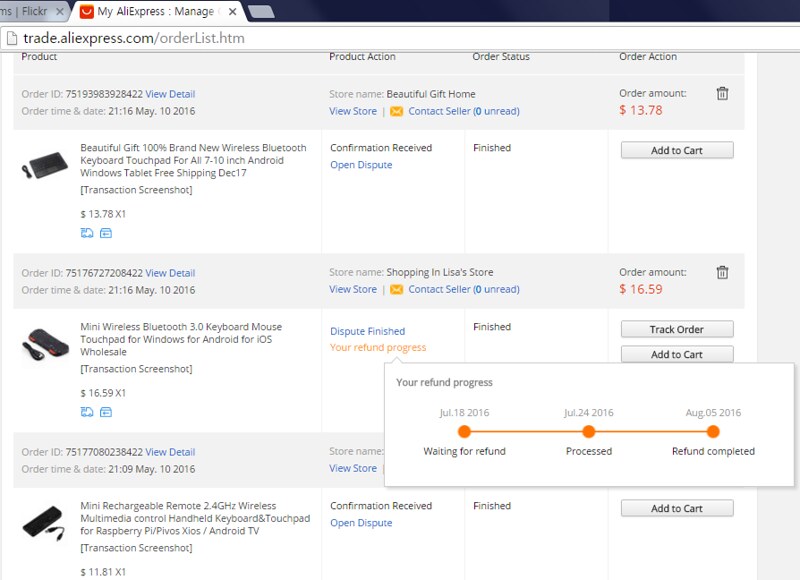The image size is (800, 580).
Task: Click Finished status of Mini Rechargeable Remote
Action: (x=492, y=506)
